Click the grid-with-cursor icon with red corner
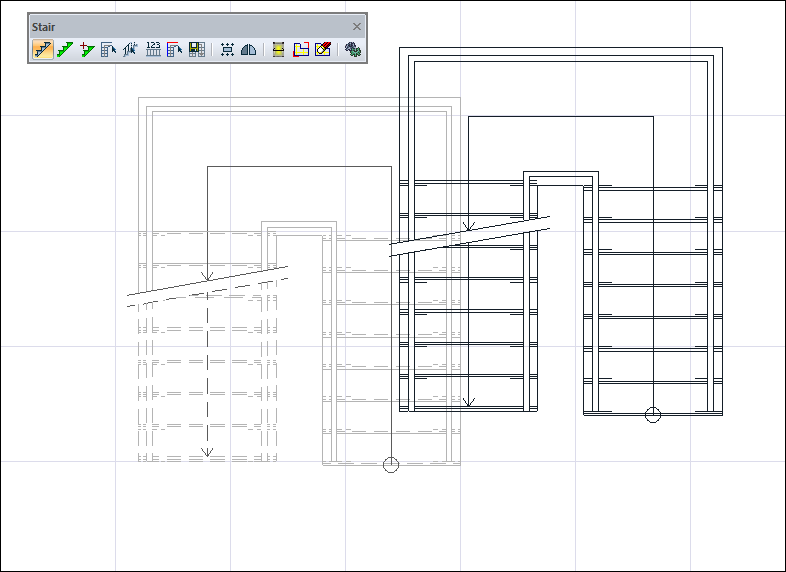 pos(175,49)
